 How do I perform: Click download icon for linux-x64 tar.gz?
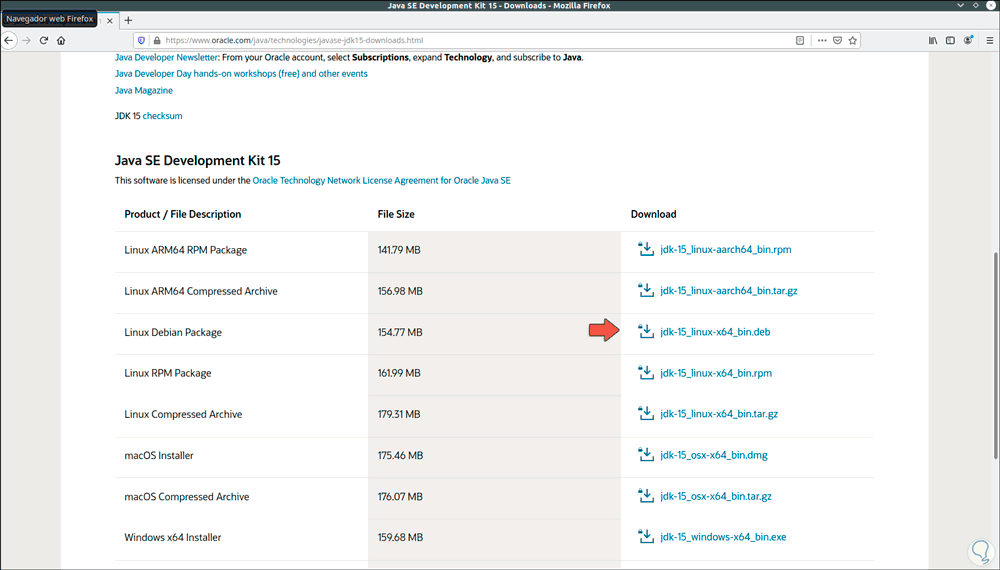(x=646, y=413)
